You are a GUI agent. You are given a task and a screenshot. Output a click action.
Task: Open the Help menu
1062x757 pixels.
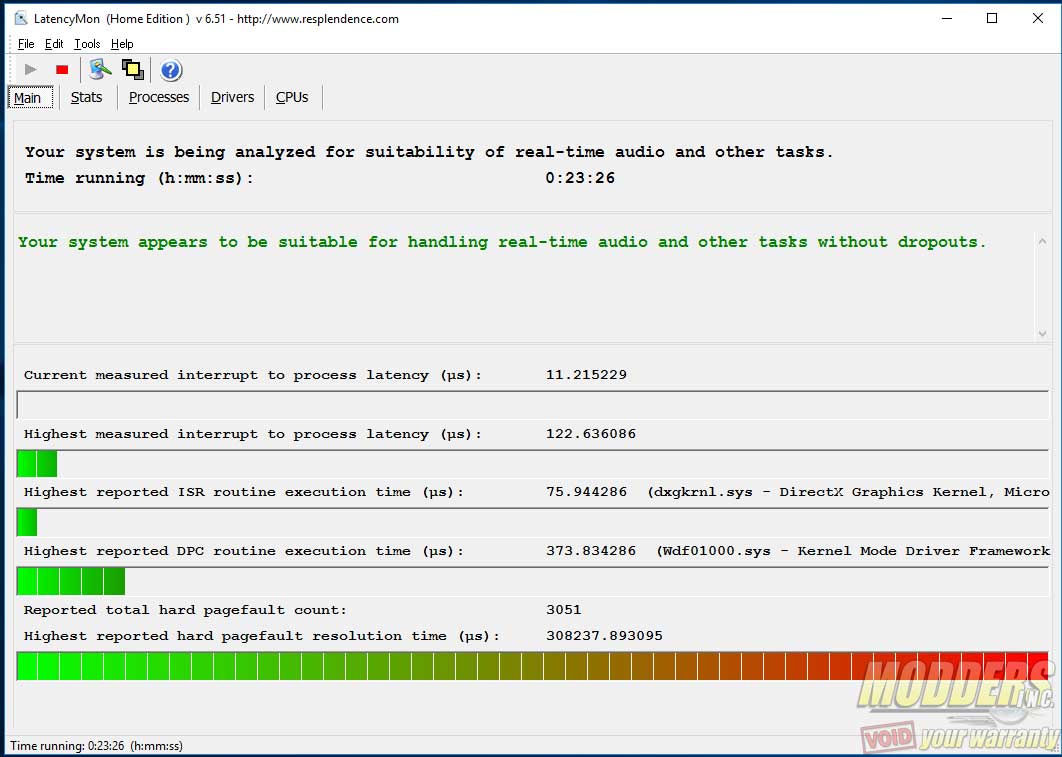coord(122,44)
